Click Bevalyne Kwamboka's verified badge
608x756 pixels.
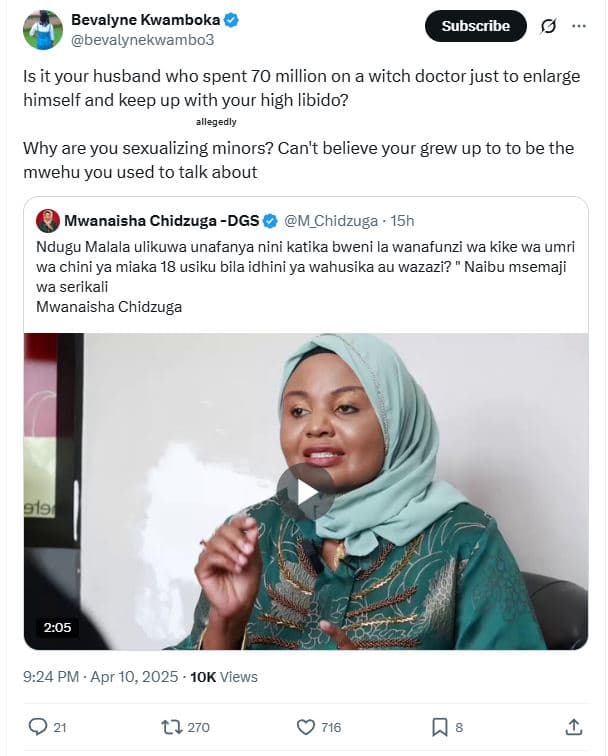click(232, 20)
